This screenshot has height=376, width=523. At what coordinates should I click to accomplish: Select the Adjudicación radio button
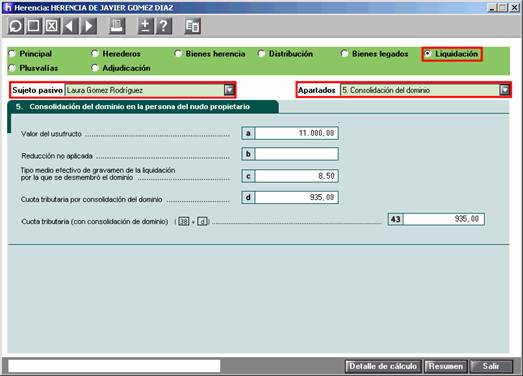point(95,68)
